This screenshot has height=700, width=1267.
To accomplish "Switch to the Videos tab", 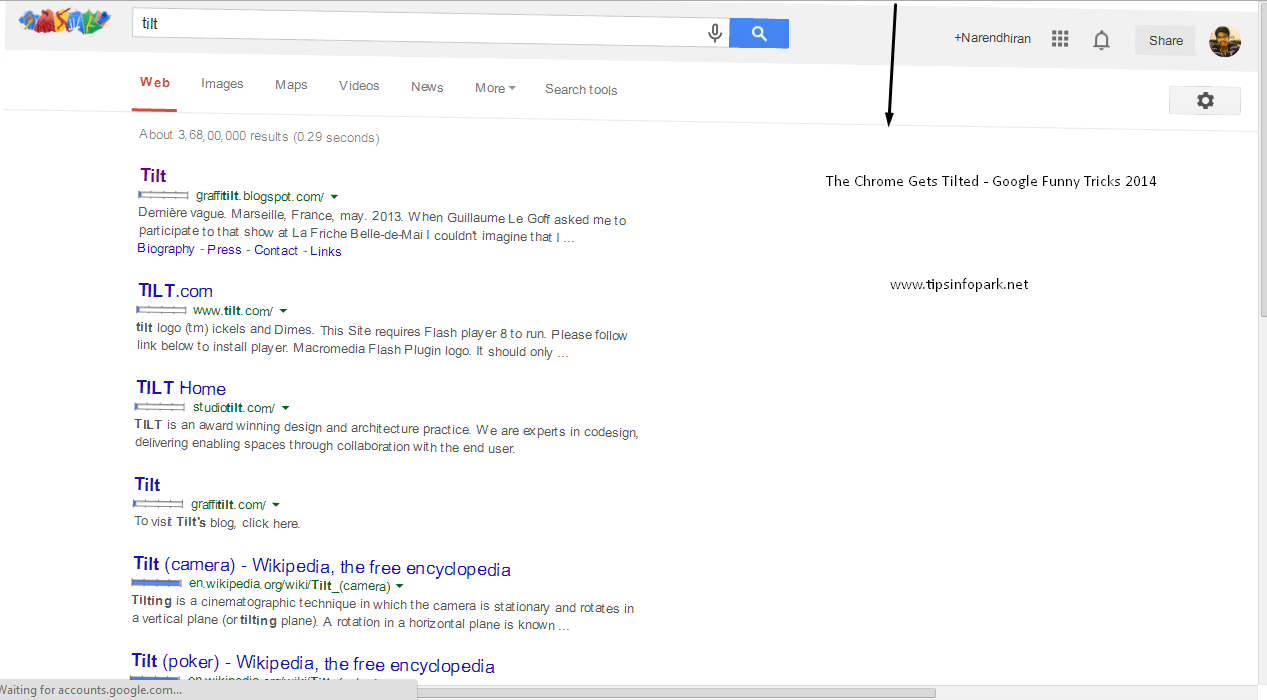I will [359, 86].
